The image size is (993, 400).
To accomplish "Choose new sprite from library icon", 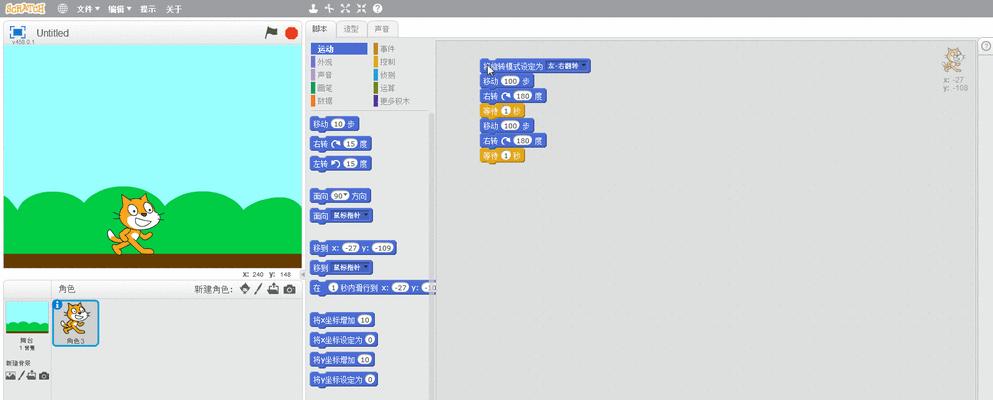I will point(245,289).
